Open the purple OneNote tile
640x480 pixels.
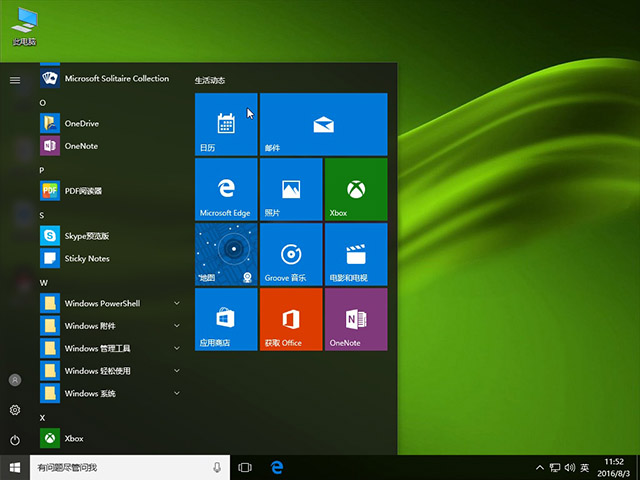point(355,319)
